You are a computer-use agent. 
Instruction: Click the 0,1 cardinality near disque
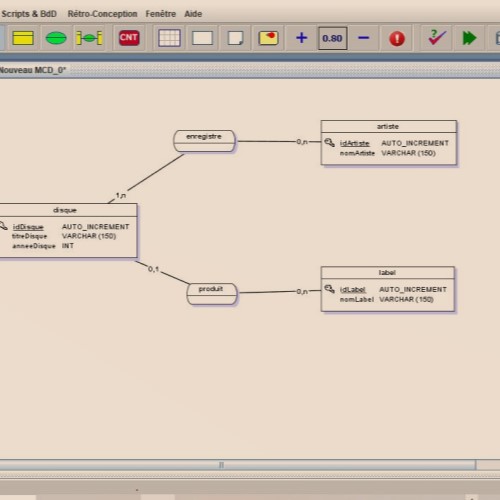point(153,269)
